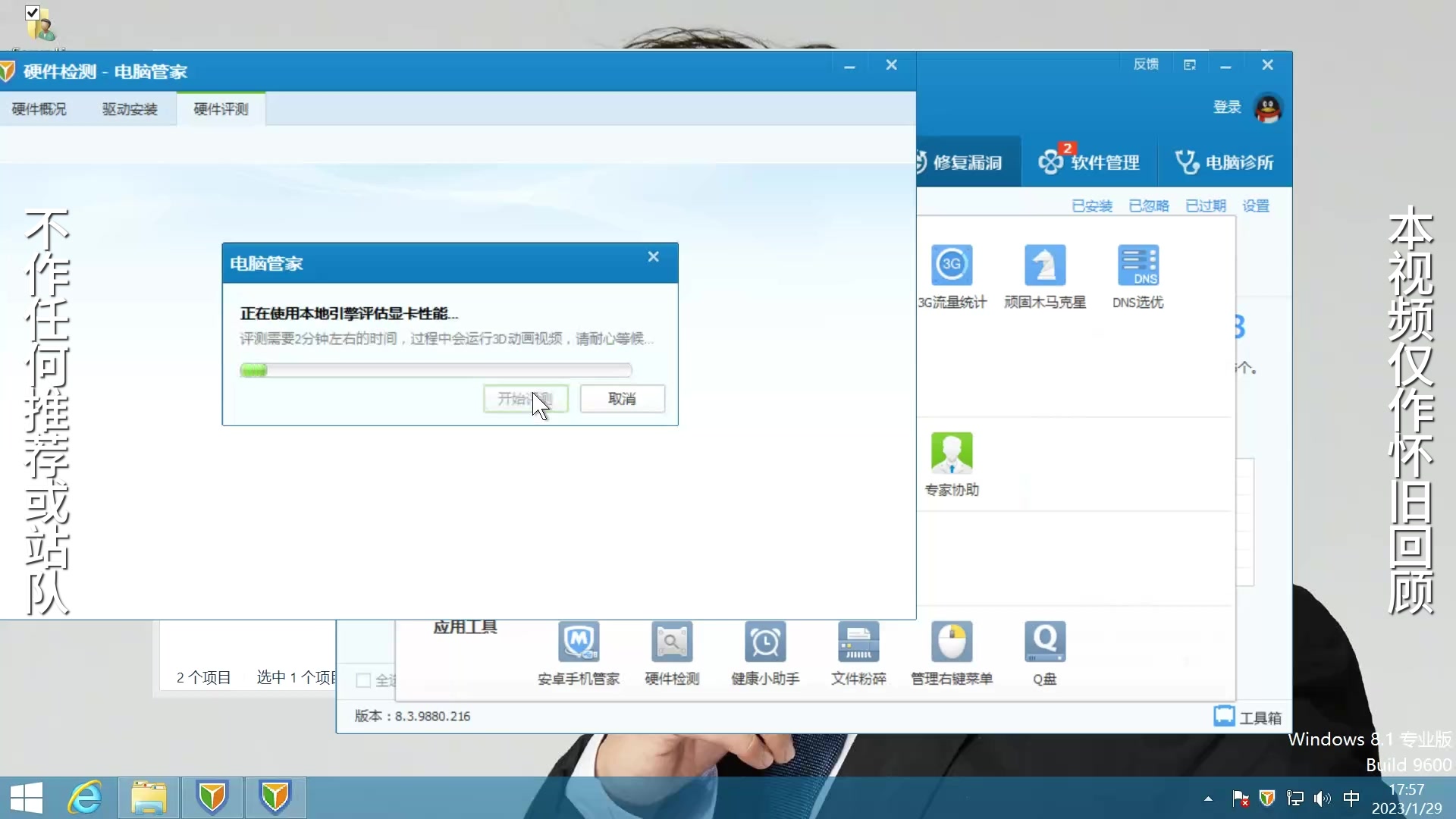
Task: Click the 应用工具 heading
Action: click(x=465, y=627)
